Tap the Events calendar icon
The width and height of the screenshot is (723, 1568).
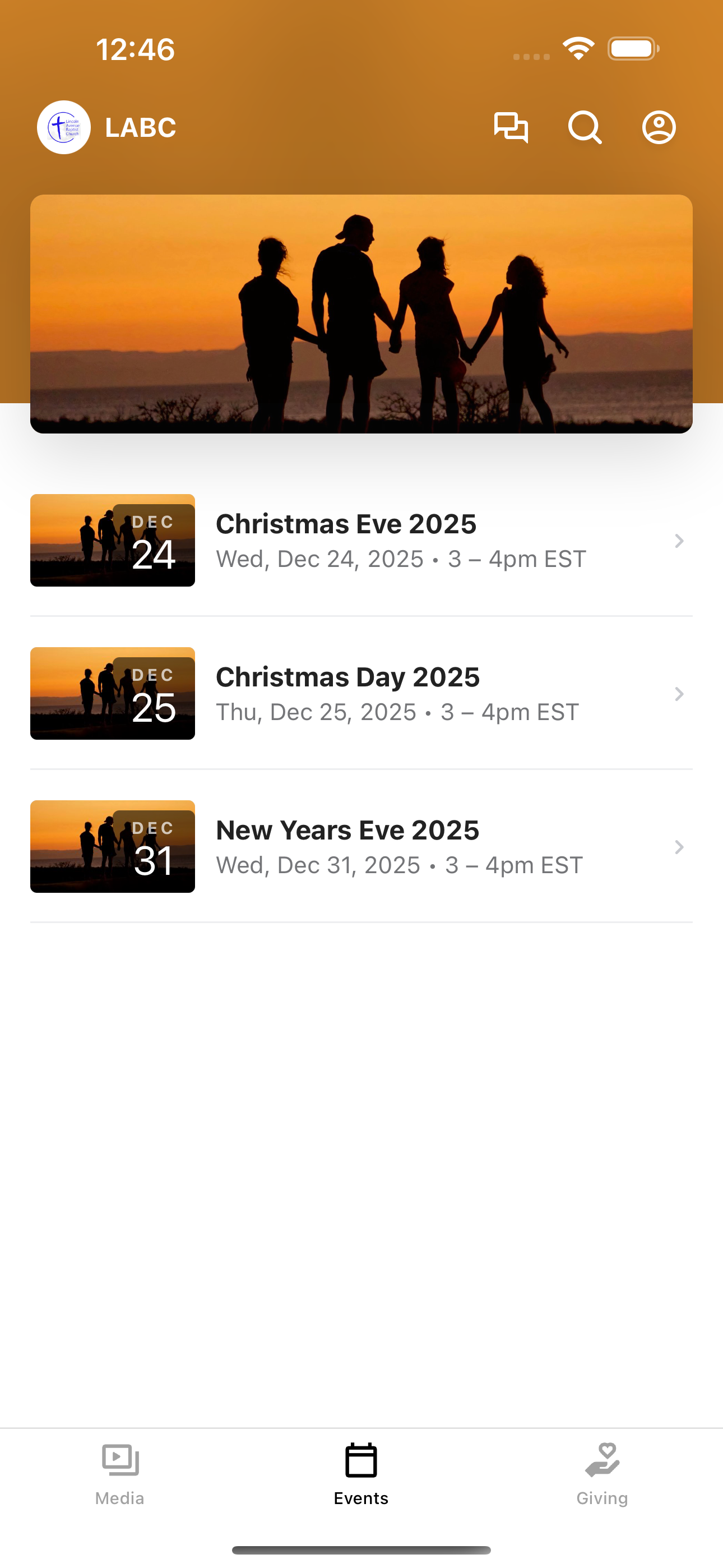pyautogui.click(x=361, y=1460)
